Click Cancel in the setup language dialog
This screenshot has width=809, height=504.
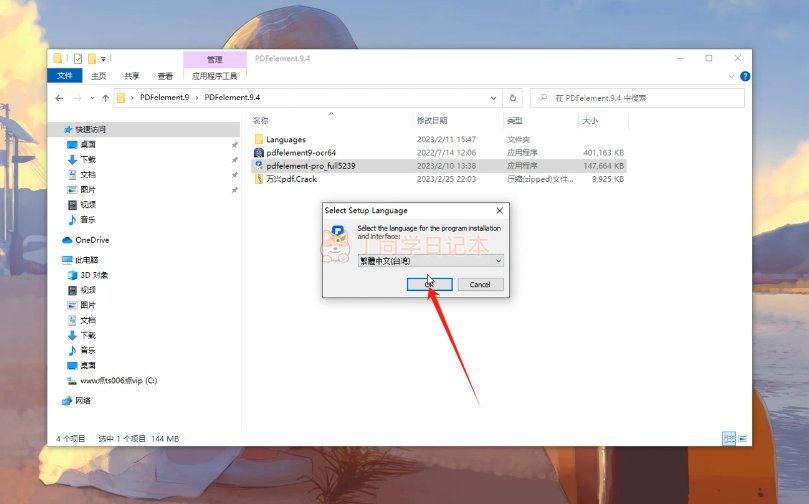[x=480, y=284]
